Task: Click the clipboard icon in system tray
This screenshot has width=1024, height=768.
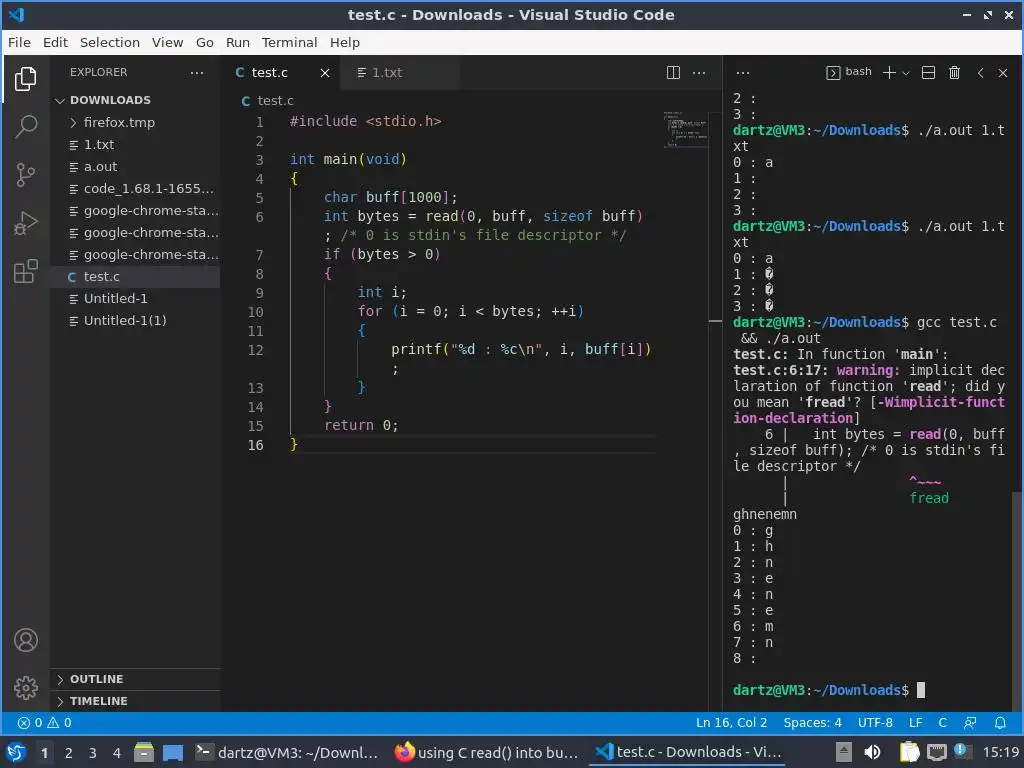Action: tap(909, 753)
